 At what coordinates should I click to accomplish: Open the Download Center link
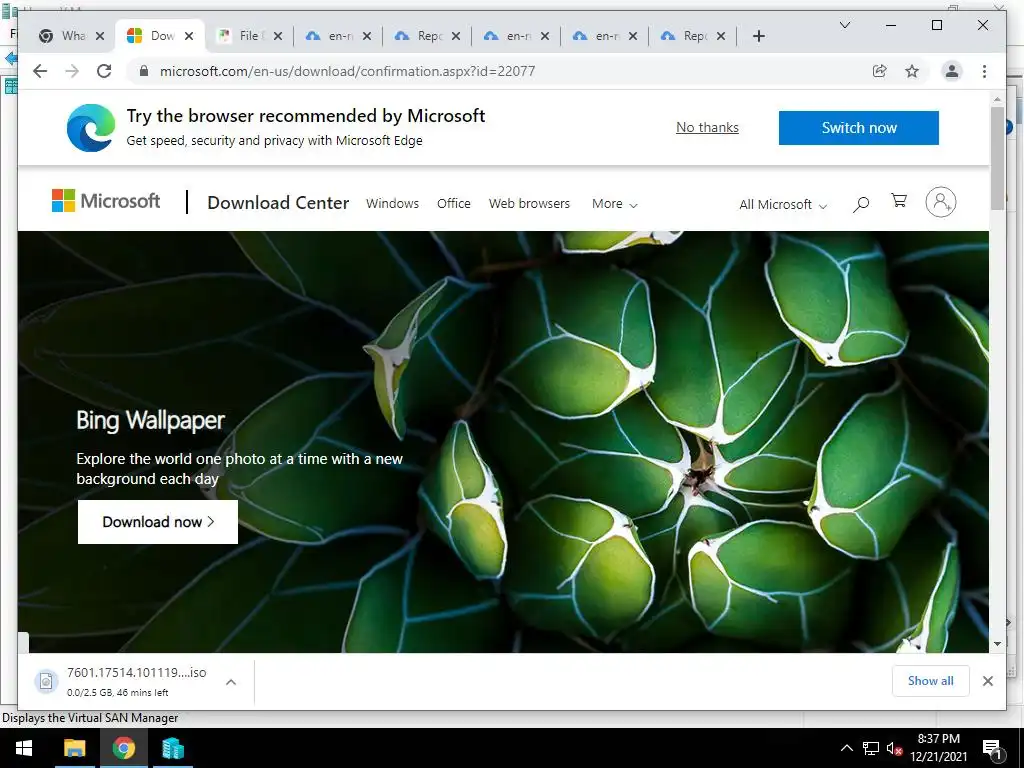(x=278, y=202)
